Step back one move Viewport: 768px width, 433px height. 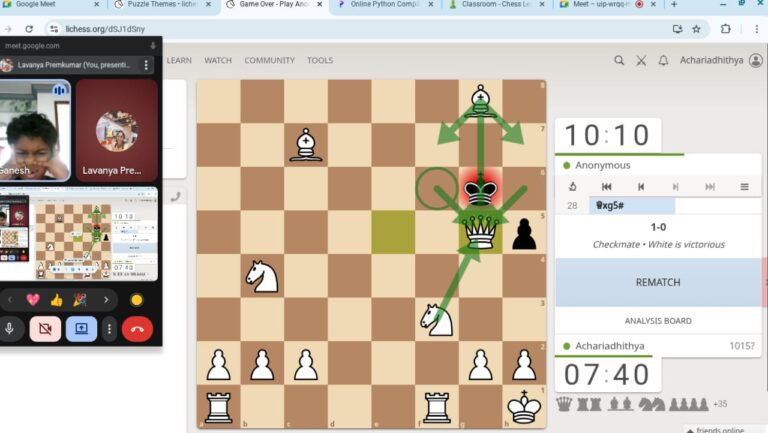pyautogui.click(x=640, y=186)
